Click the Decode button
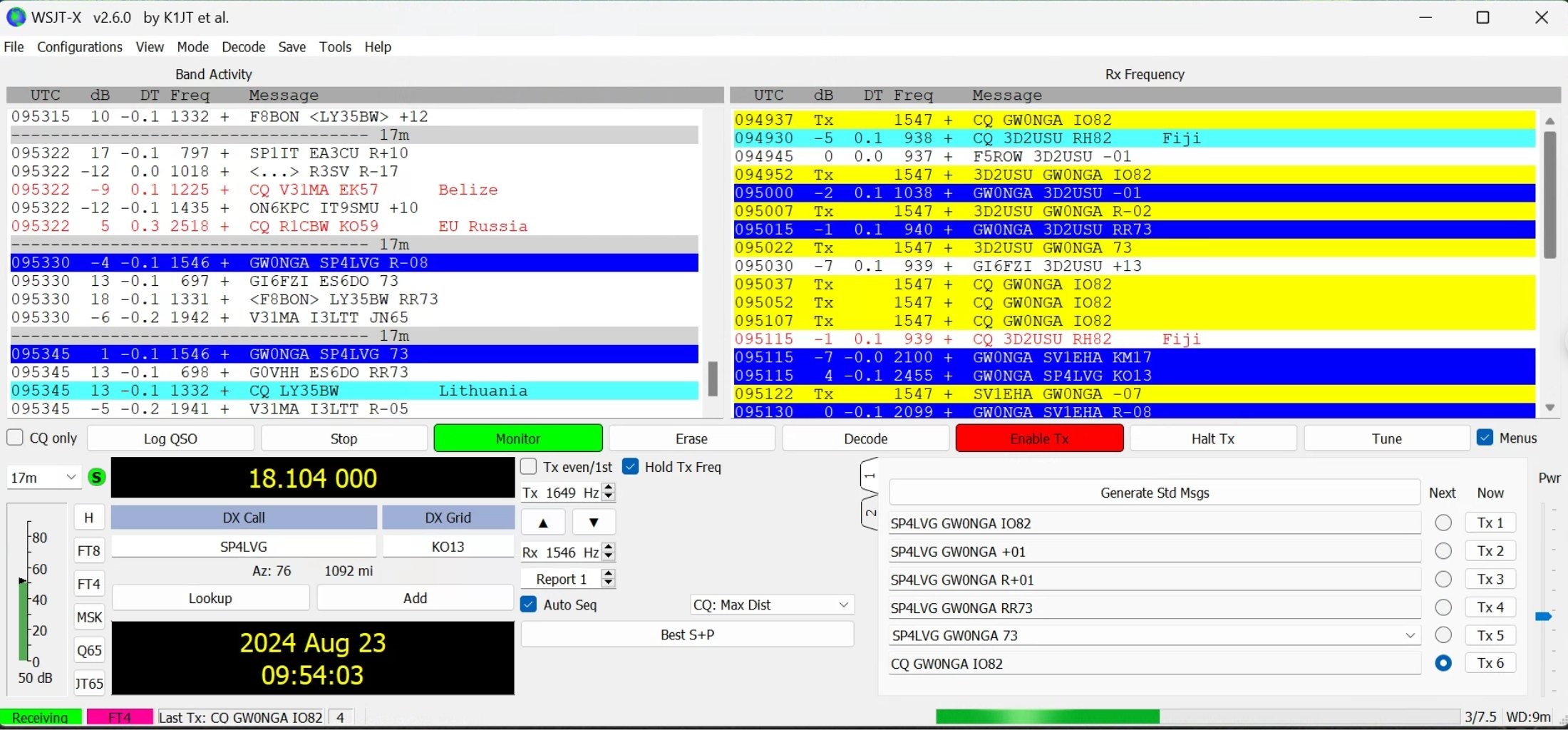1568x730 pixels. pos(866,438)
